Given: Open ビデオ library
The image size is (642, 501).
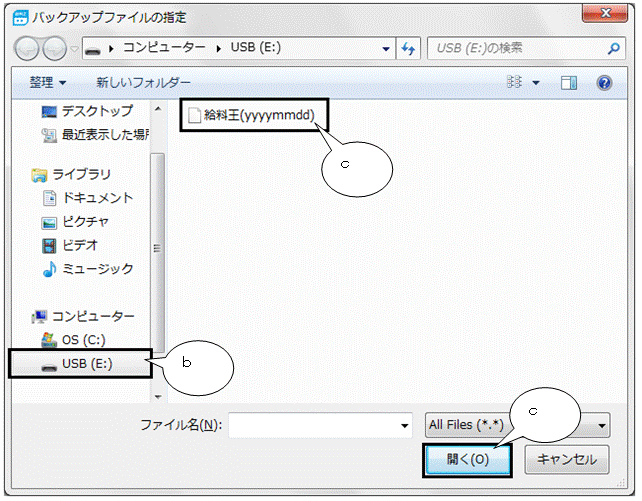Looking at the screenshot, I should coord(70,246).
